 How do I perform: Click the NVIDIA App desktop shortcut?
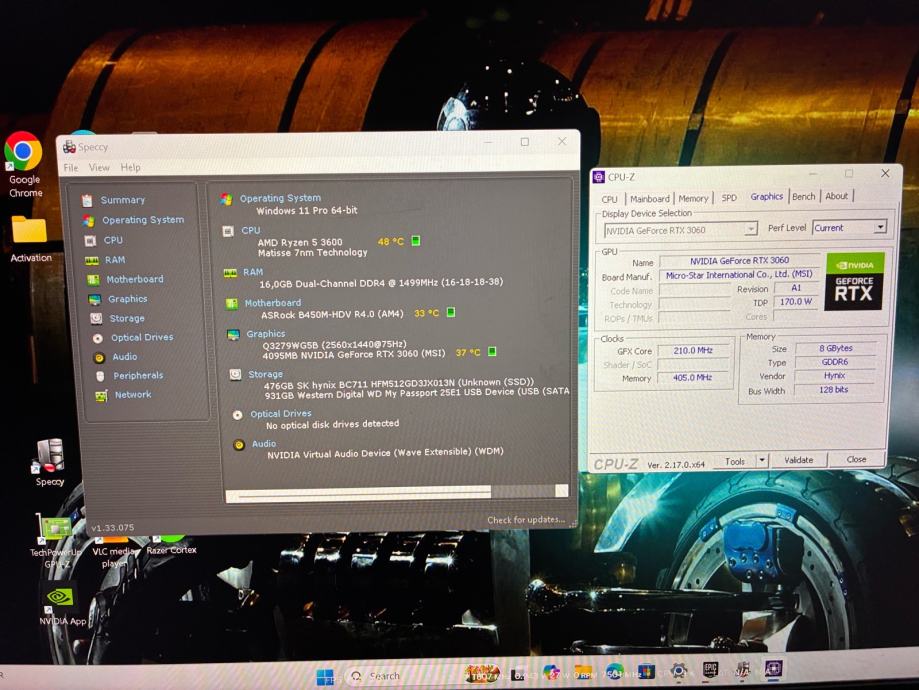coord(62,605)
